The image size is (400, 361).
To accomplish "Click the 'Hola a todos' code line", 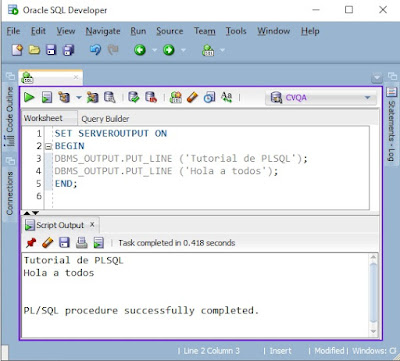I will [x=166, y=171].
